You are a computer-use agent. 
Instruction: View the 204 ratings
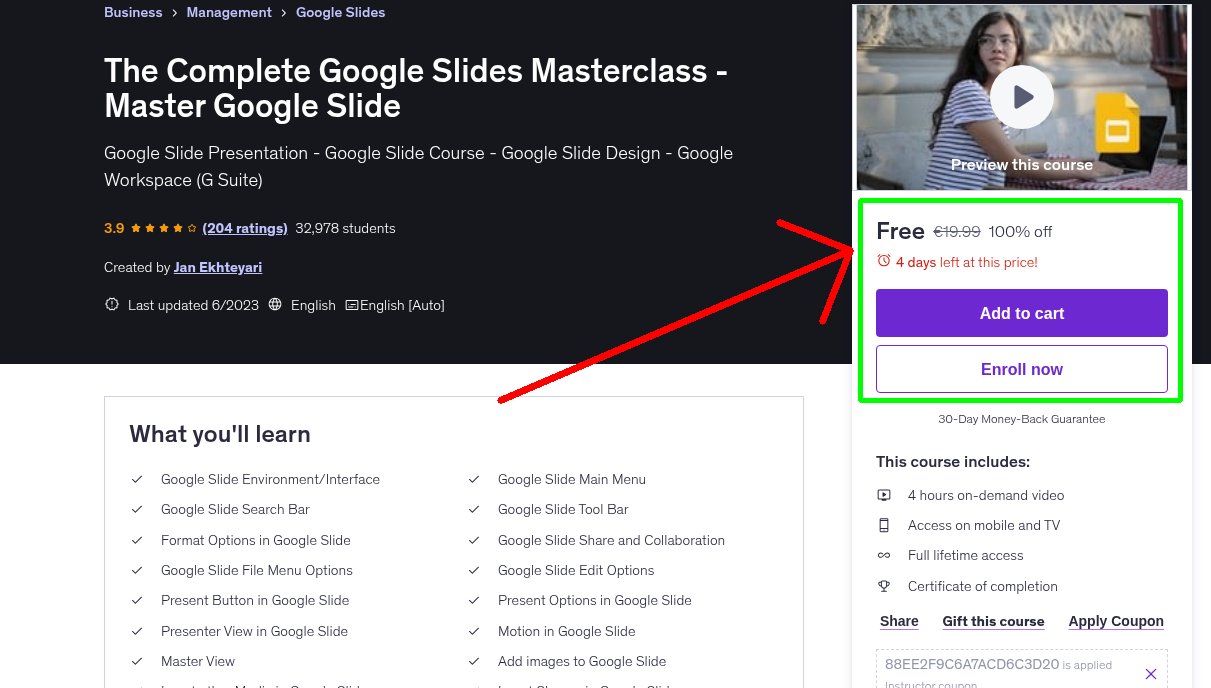click(245, 228)
